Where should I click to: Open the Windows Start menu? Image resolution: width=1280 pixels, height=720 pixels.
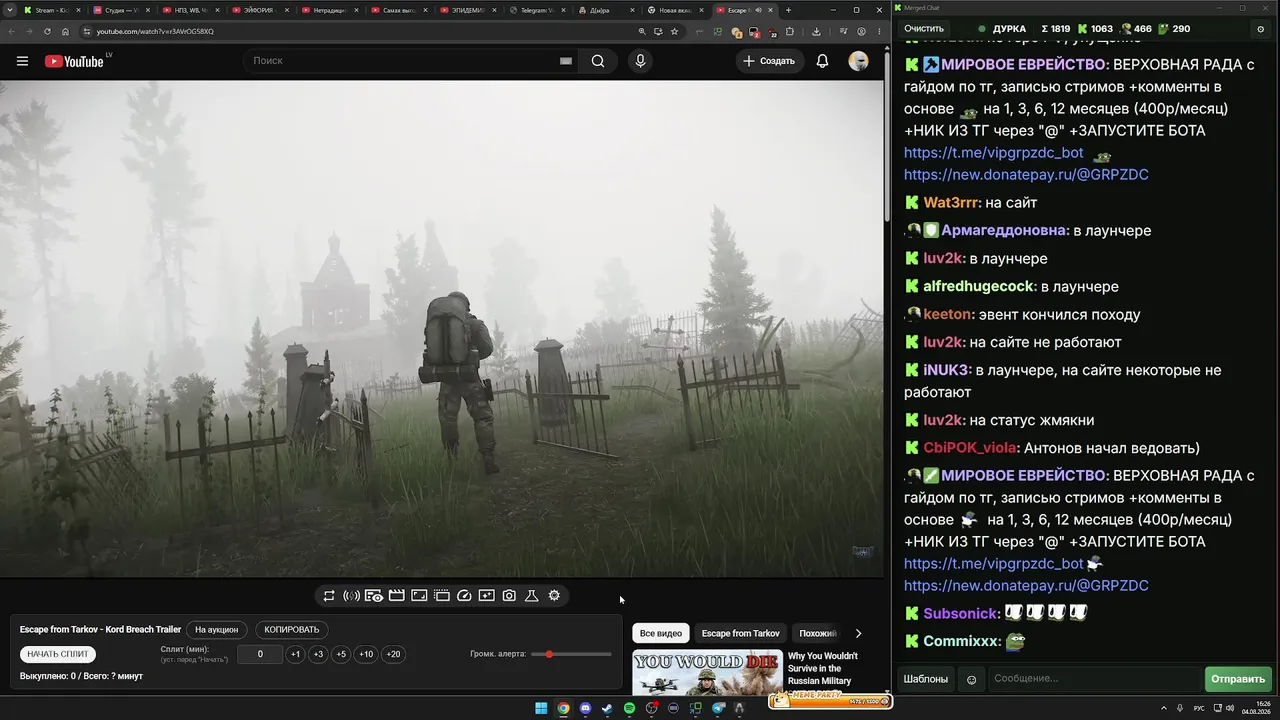click(x=541, y=708)
